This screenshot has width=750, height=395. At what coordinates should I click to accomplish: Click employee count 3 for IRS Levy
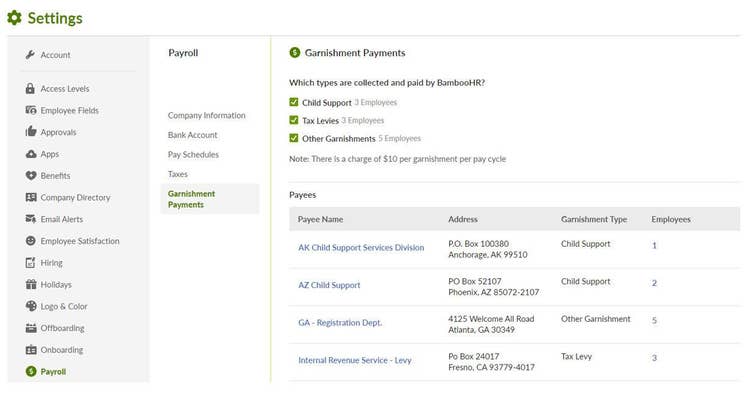pyautogui.click(x=654, y=358)
